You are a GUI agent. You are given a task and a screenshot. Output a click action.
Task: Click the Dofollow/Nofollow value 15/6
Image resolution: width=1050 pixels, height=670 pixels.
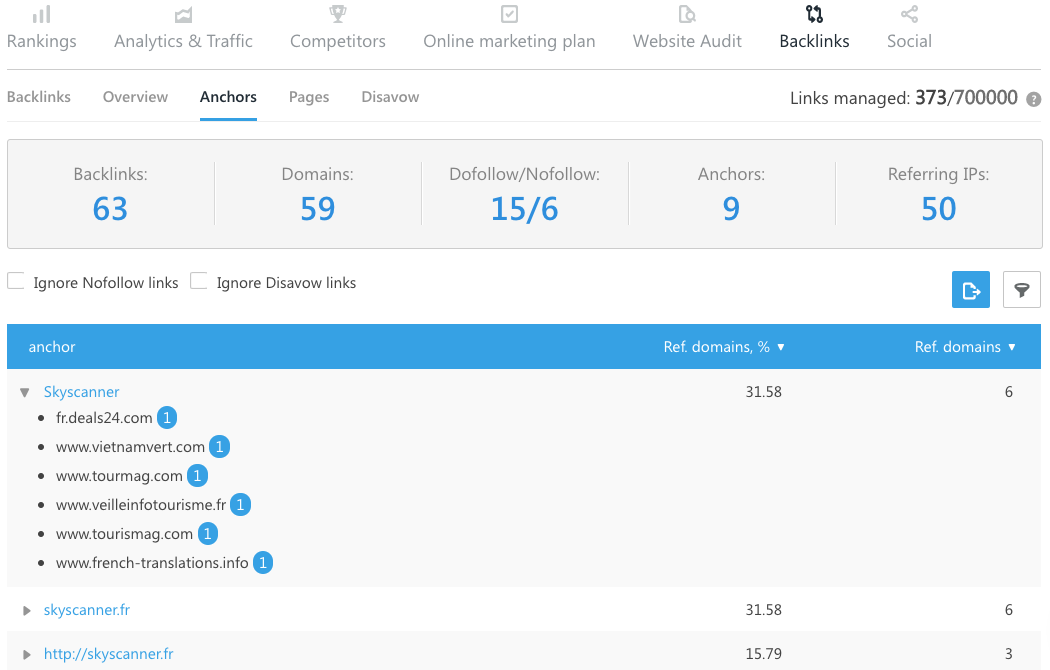click(x=524, y=209)
